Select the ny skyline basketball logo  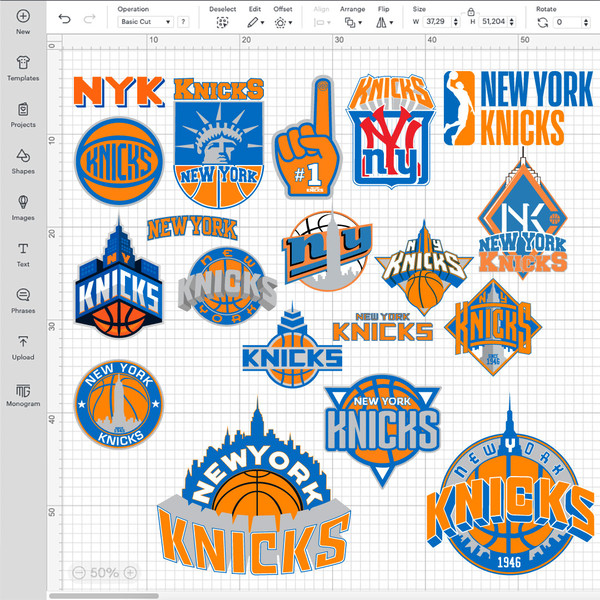[x=327, y=251]
